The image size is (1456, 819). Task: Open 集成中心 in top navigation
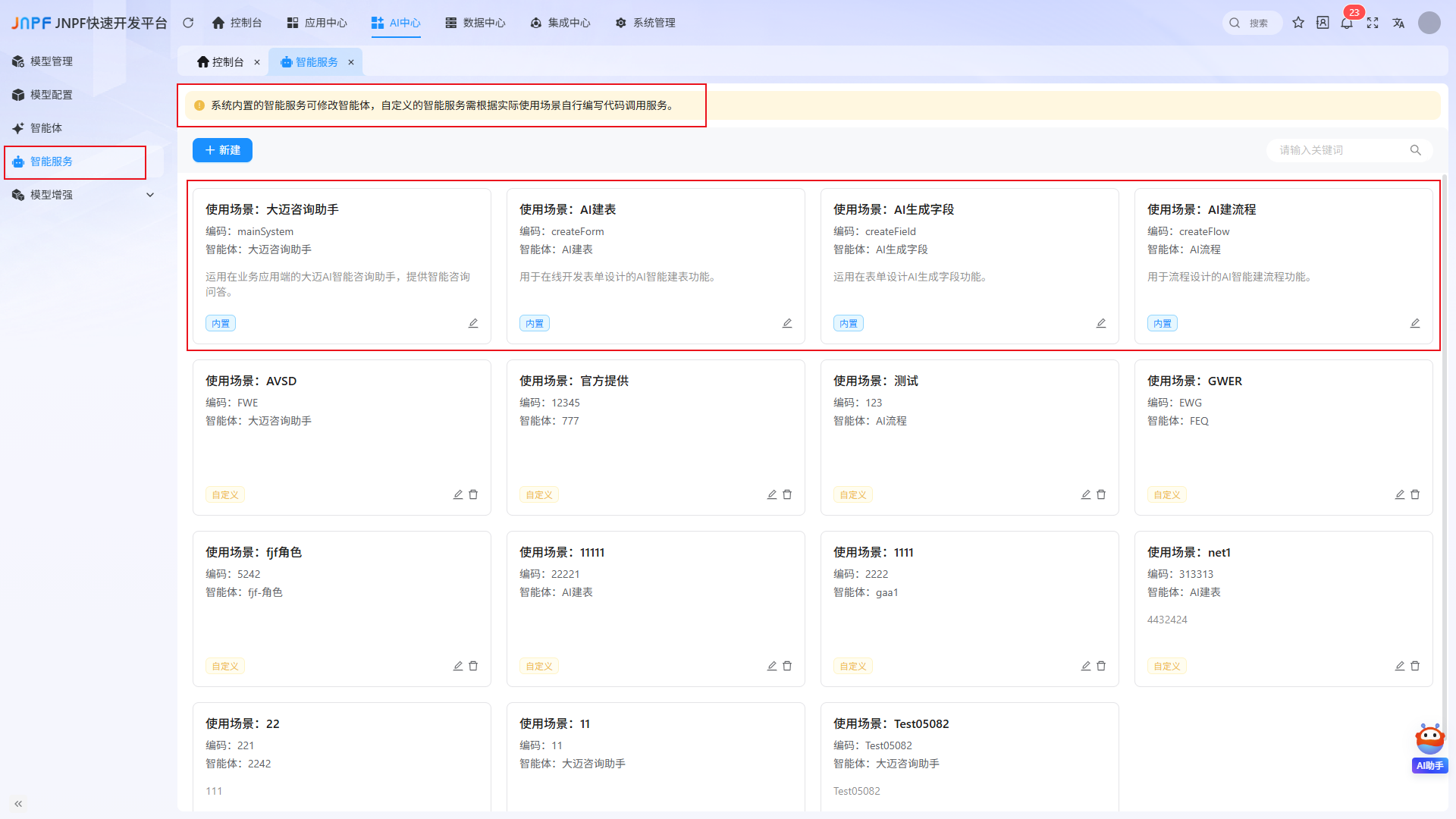560,23
